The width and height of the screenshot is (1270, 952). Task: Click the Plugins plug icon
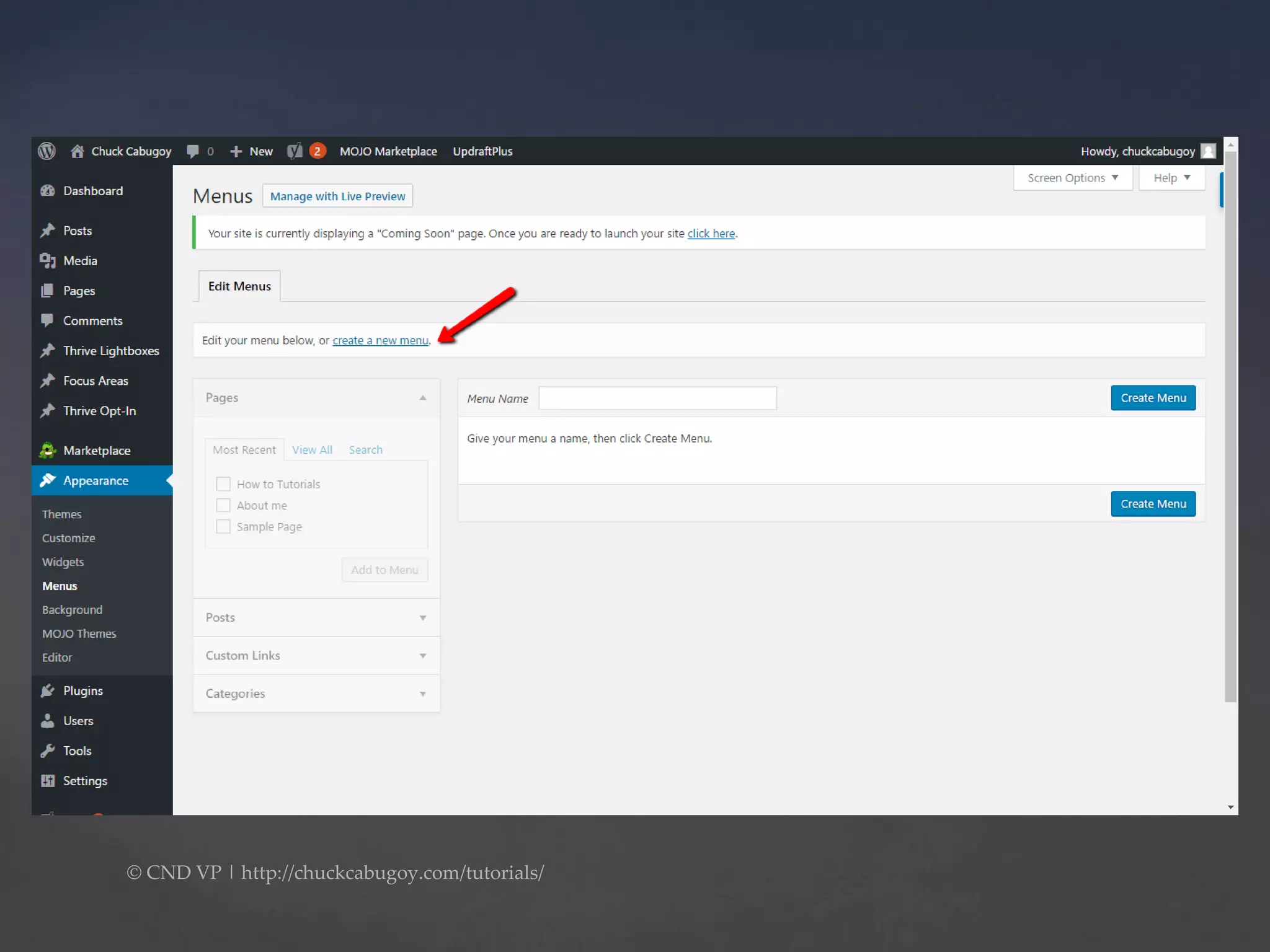point(48,690)
